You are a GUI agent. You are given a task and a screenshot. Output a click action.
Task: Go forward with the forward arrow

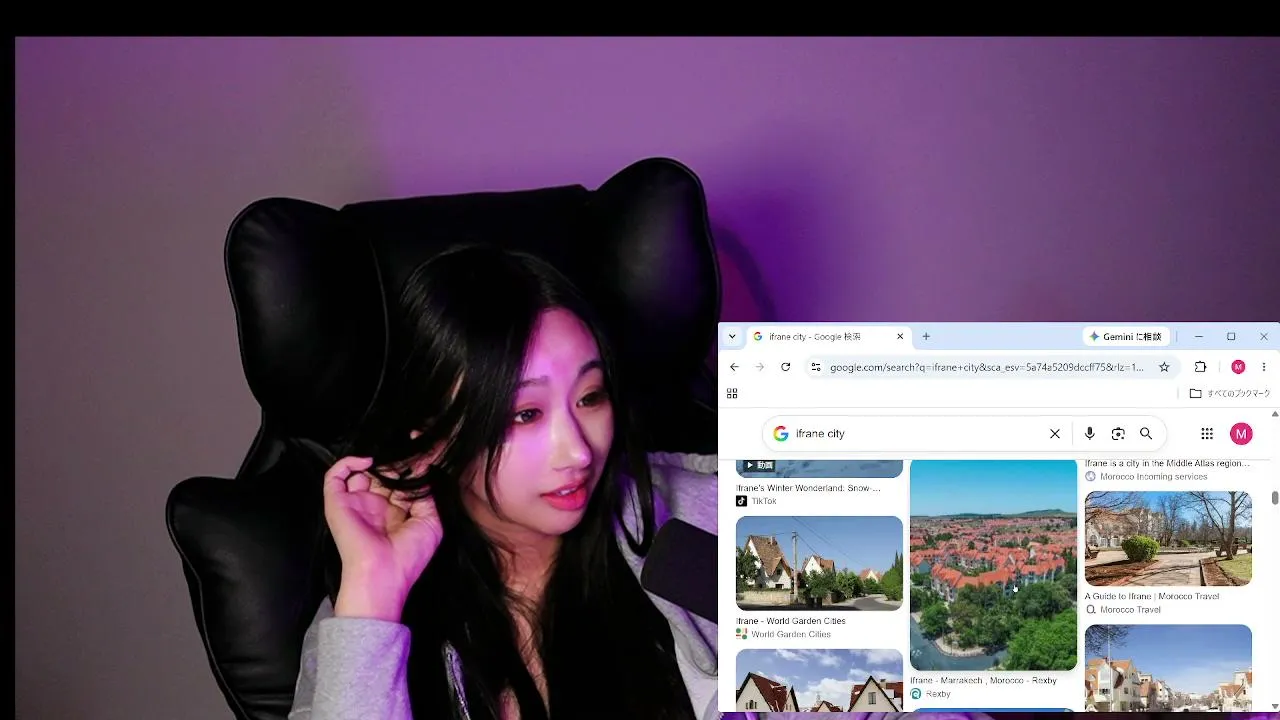(760, 367)
